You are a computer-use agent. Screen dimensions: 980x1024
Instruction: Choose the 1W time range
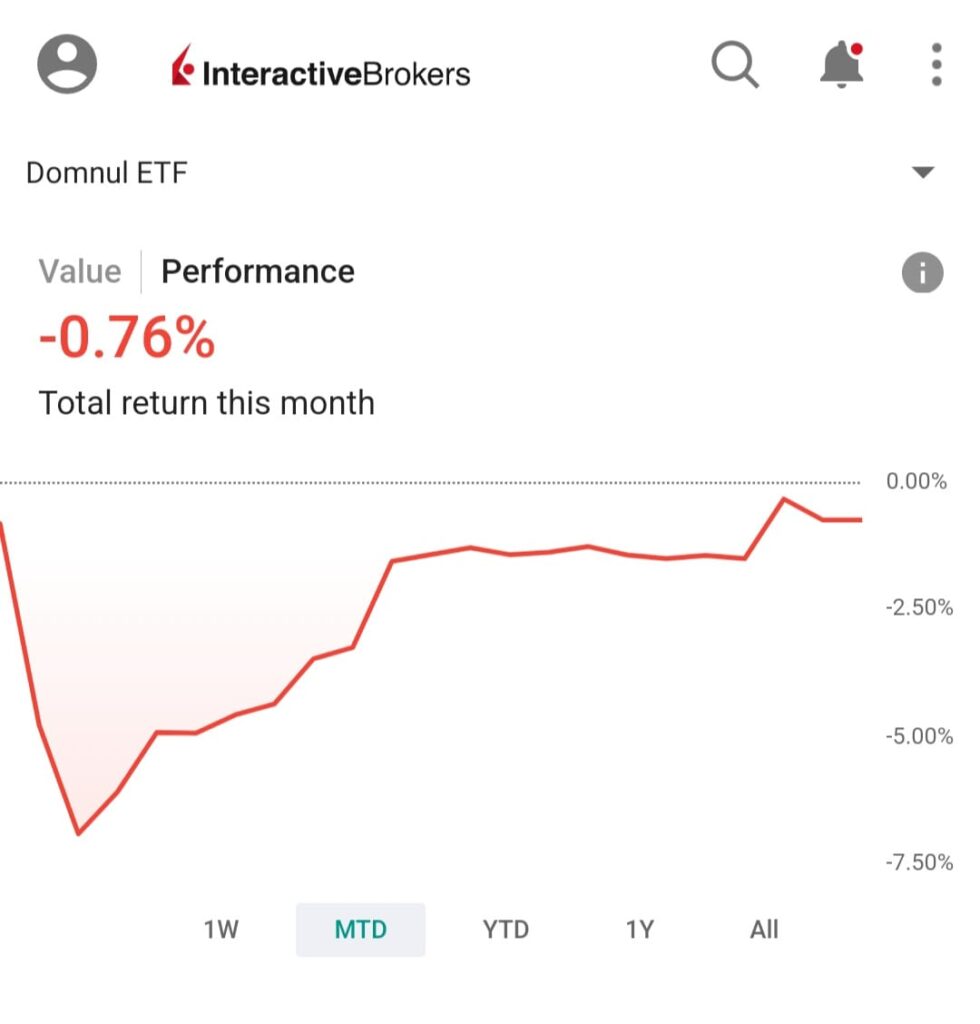pos(221,930)
